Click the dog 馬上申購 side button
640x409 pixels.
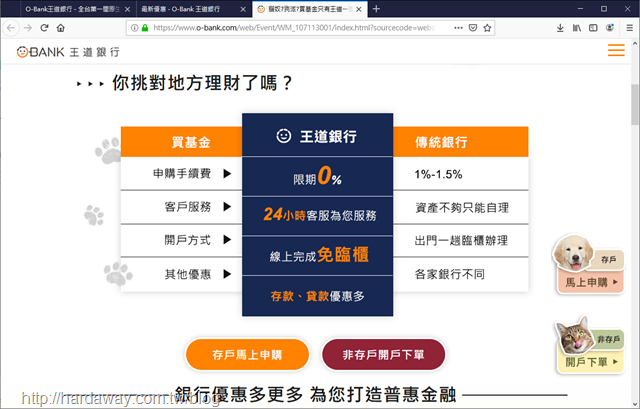point(591,282)
